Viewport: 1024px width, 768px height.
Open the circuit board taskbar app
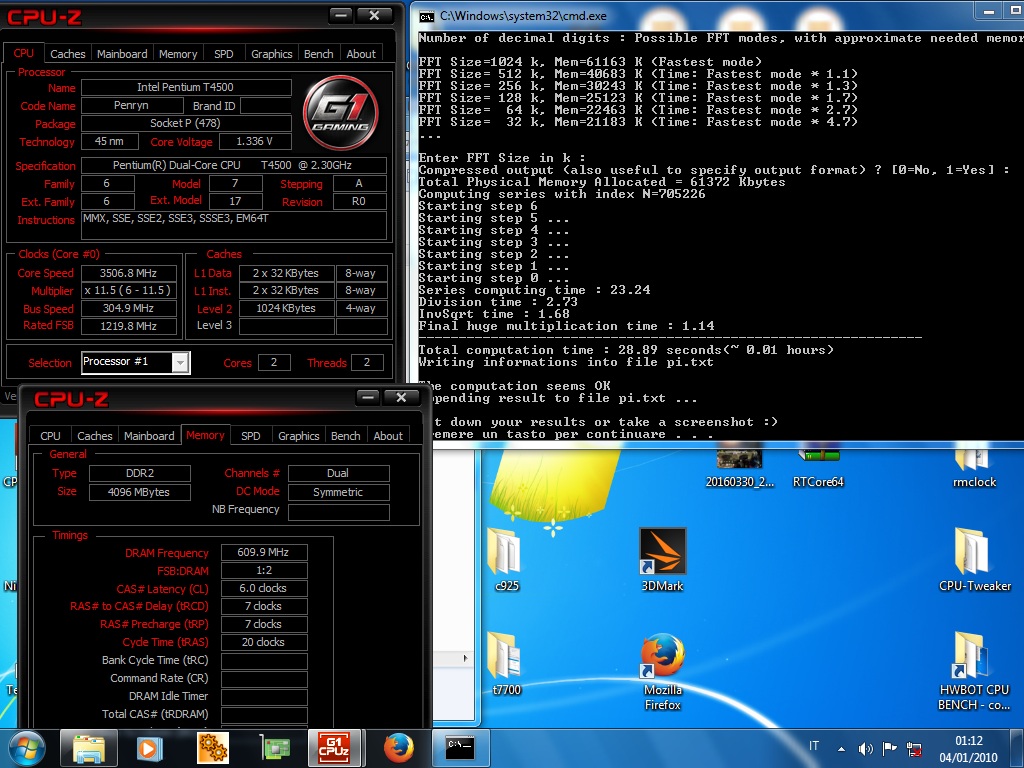274,748
